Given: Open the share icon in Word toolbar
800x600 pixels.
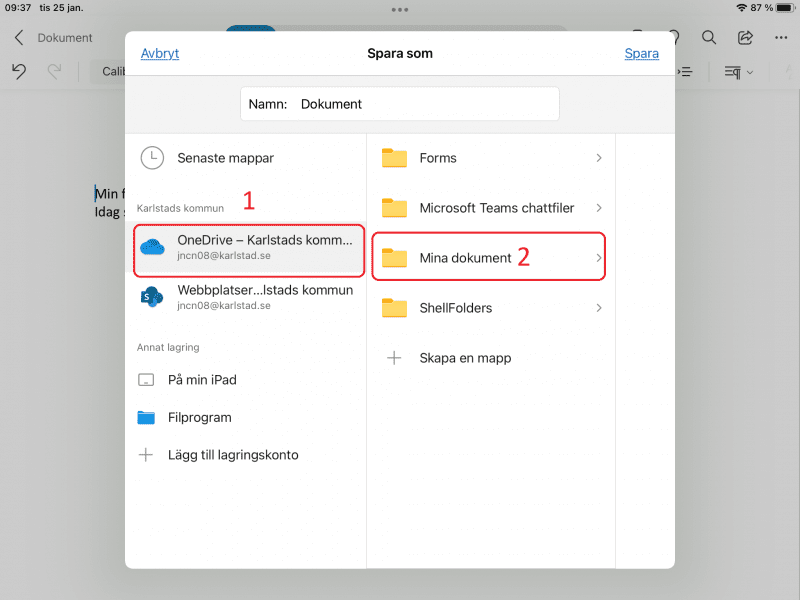Looking at the screenshot, I should (x=745, y=37).
